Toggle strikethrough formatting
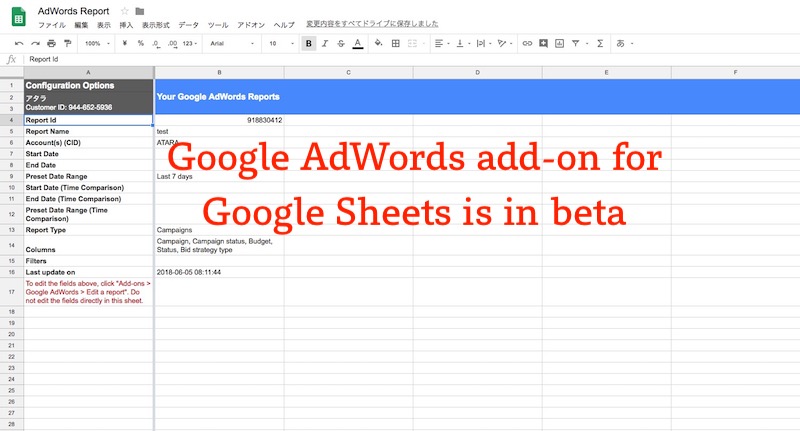Viewport: 800px width, 431px height. 341,44
